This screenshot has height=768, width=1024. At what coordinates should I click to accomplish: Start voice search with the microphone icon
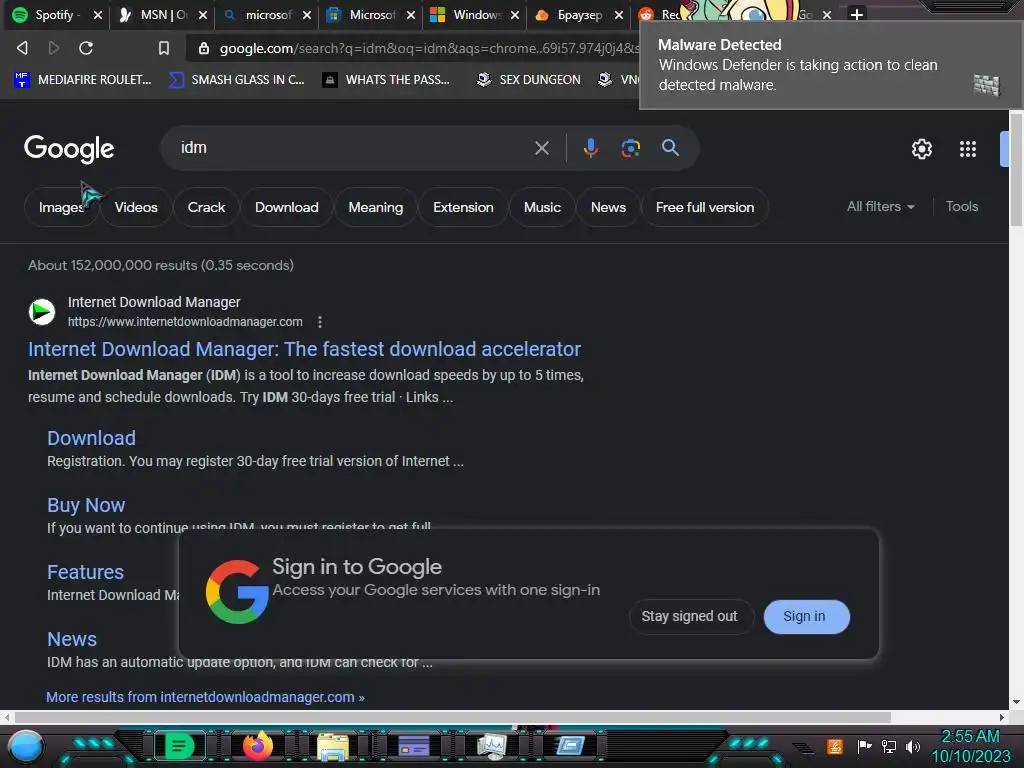(590, 148)
